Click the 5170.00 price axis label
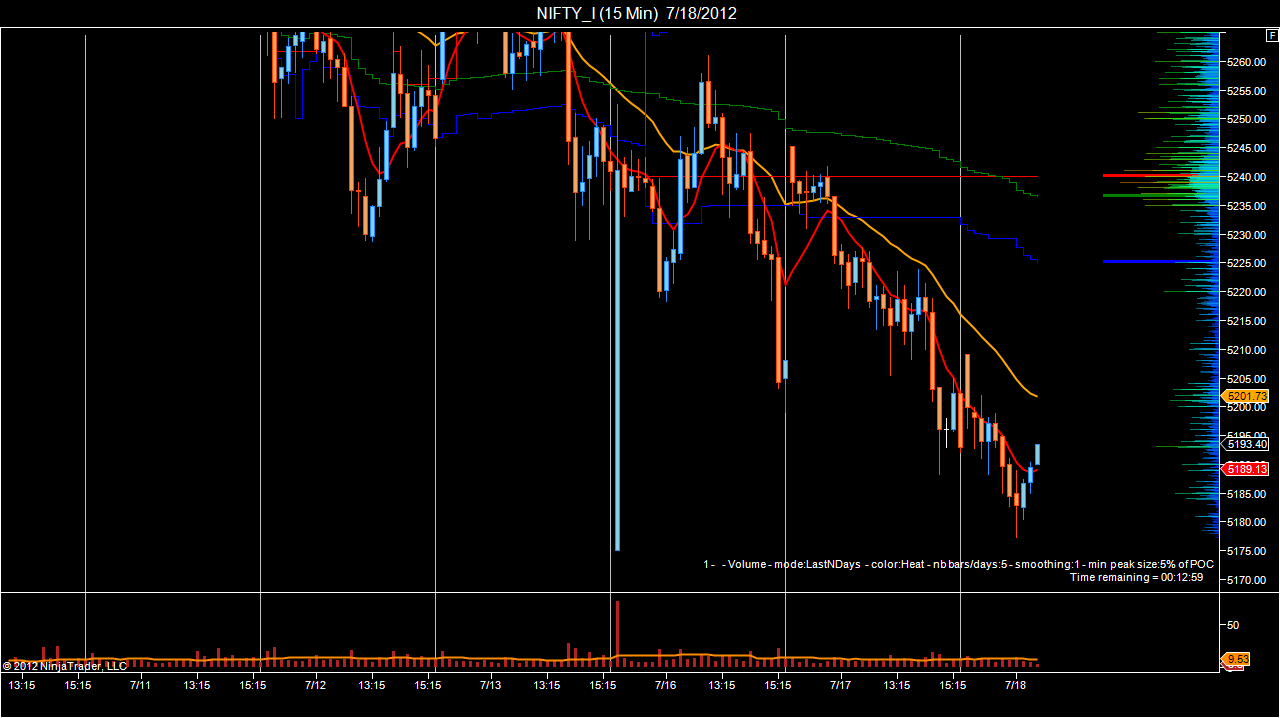Screen dimensions: 1280x718 click(x=1246, y=581)
